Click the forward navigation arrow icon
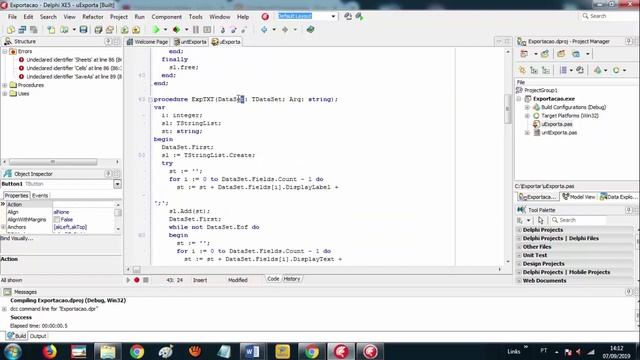This screenshot has height=360, width=640. [285, 29]
